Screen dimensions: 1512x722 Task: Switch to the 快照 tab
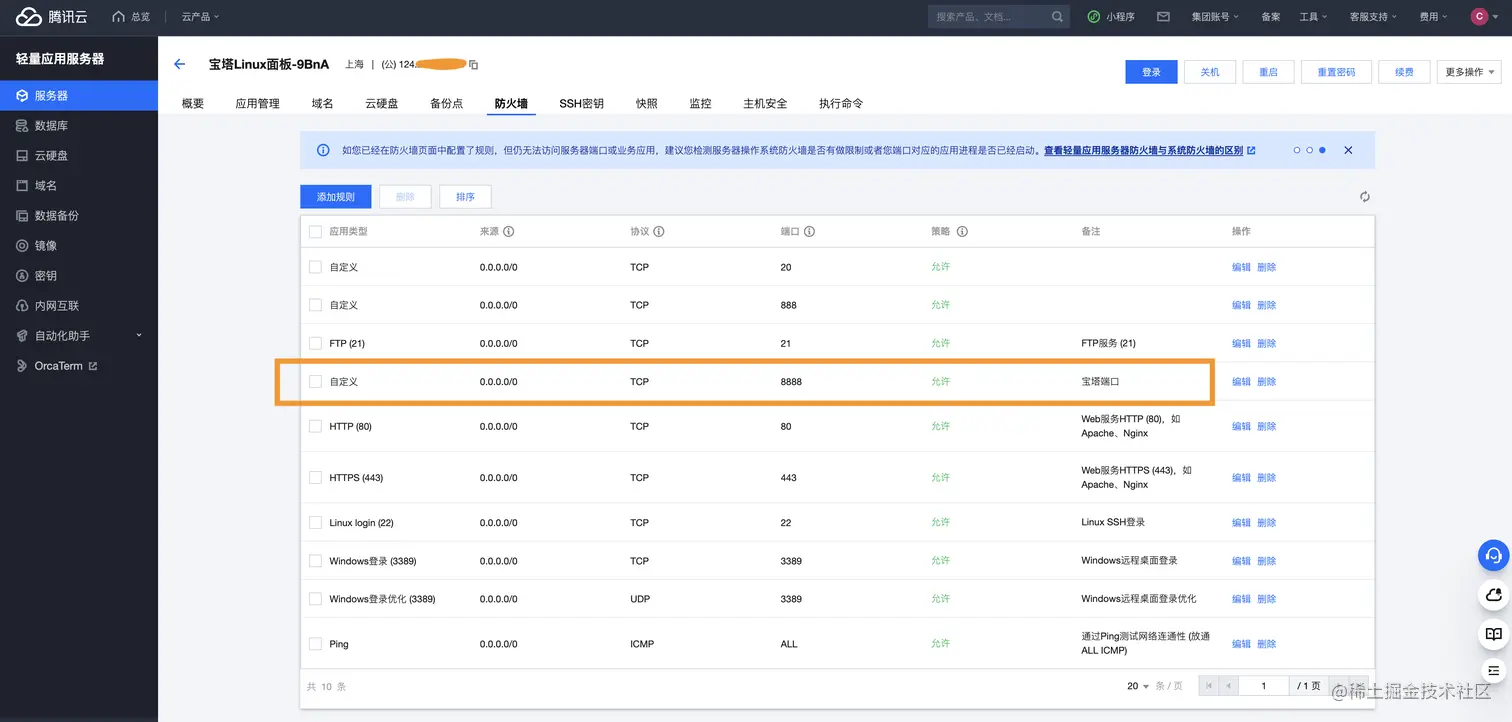click(647, 104)
